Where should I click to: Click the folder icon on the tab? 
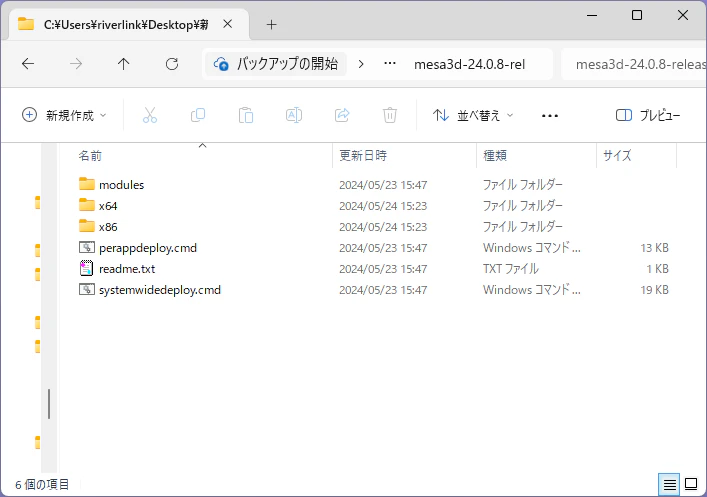26,24
